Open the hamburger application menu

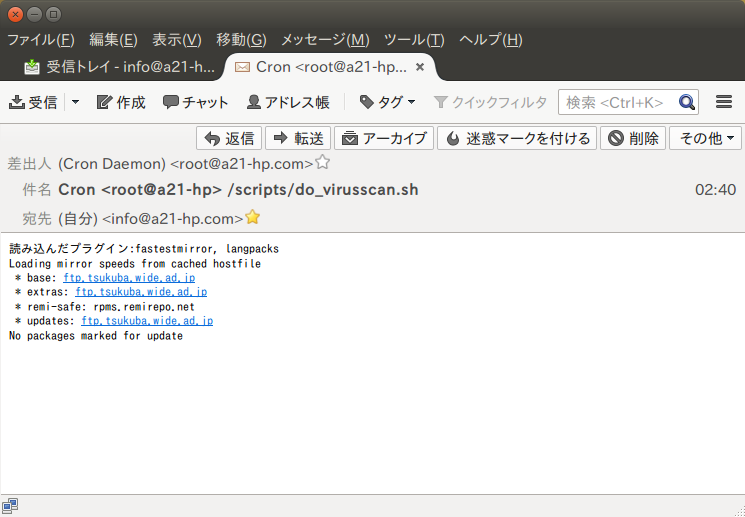click(x=724, y=102)
